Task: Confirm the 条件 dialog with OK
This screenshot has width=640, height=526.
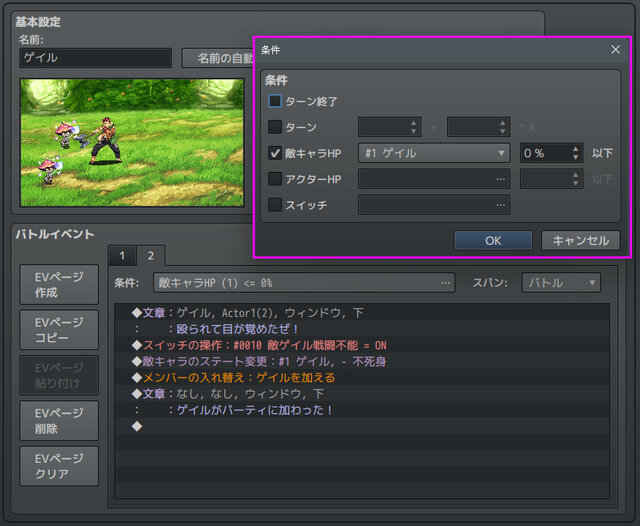Action: tap(493, 240)
